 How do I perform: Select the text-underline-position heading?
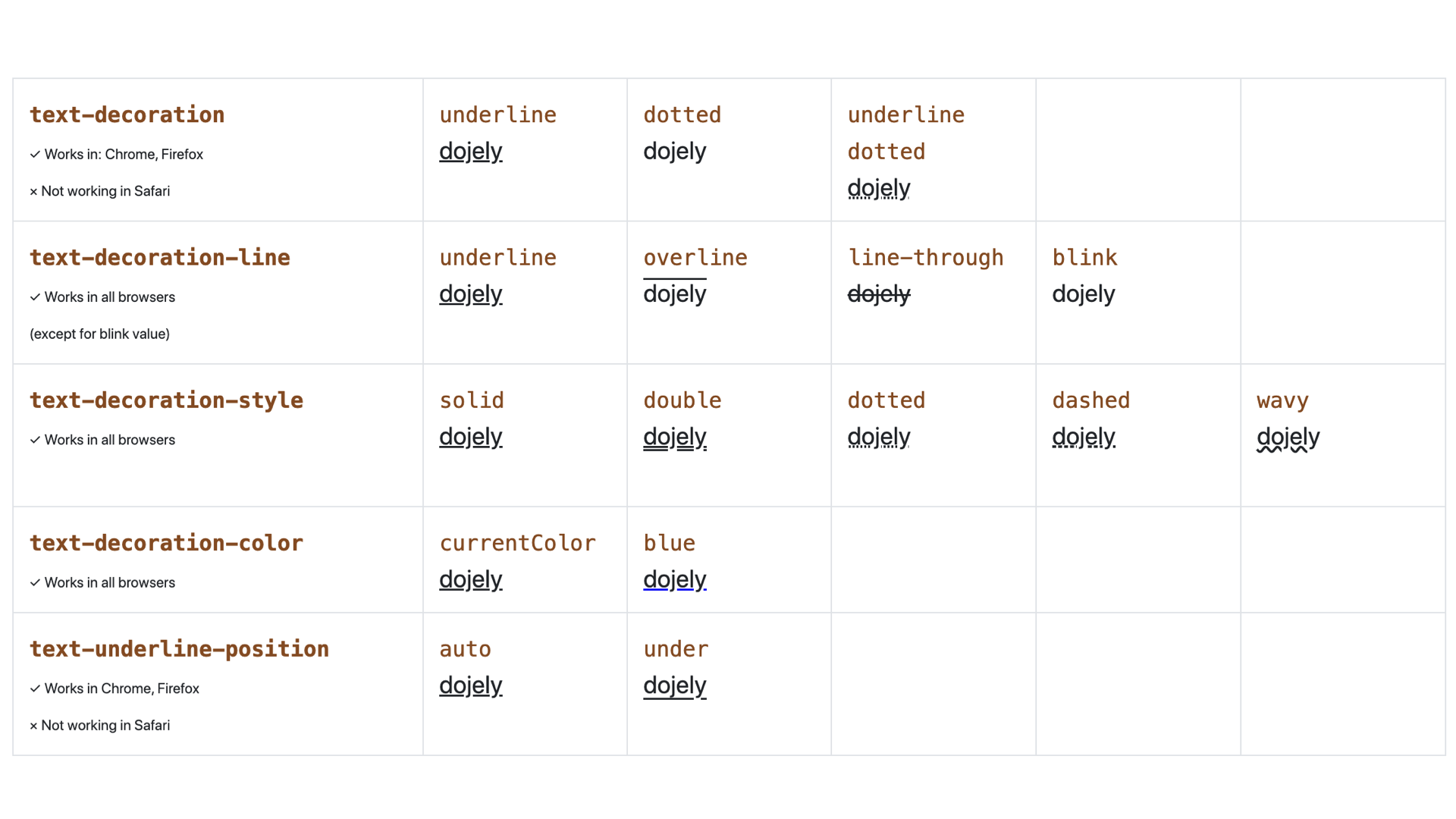(179, 649)
